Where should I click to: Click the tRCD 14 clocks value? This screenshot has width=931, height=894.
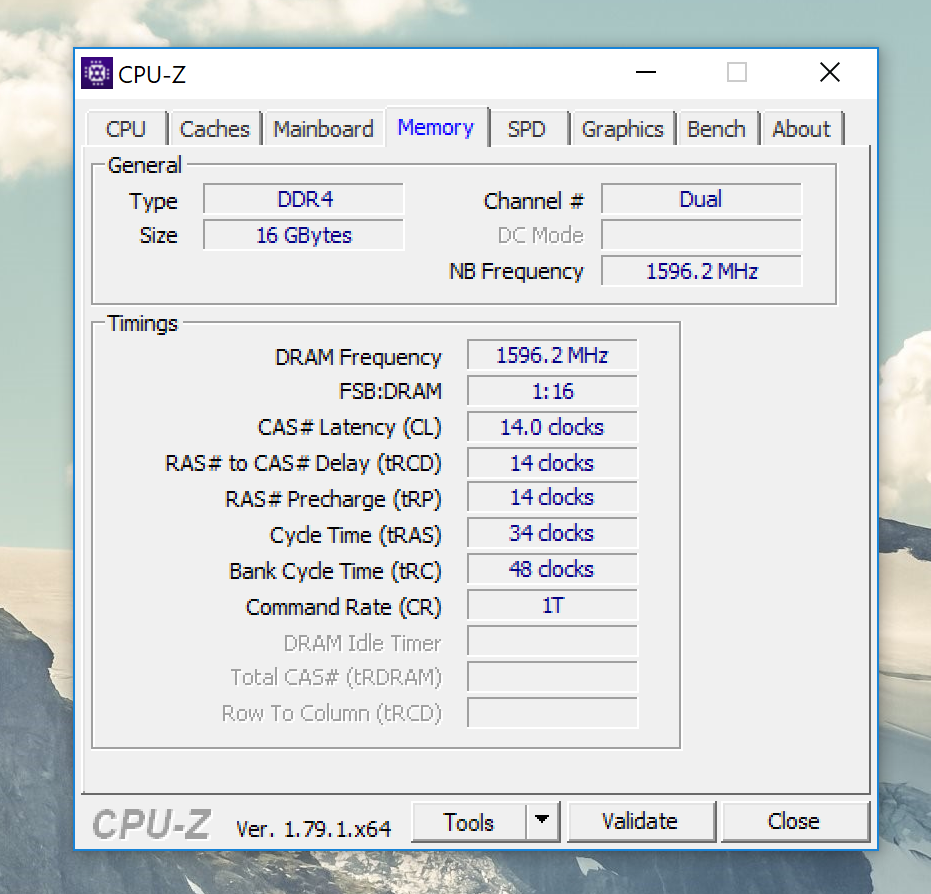pyautogui.click(x=552, y=463)
